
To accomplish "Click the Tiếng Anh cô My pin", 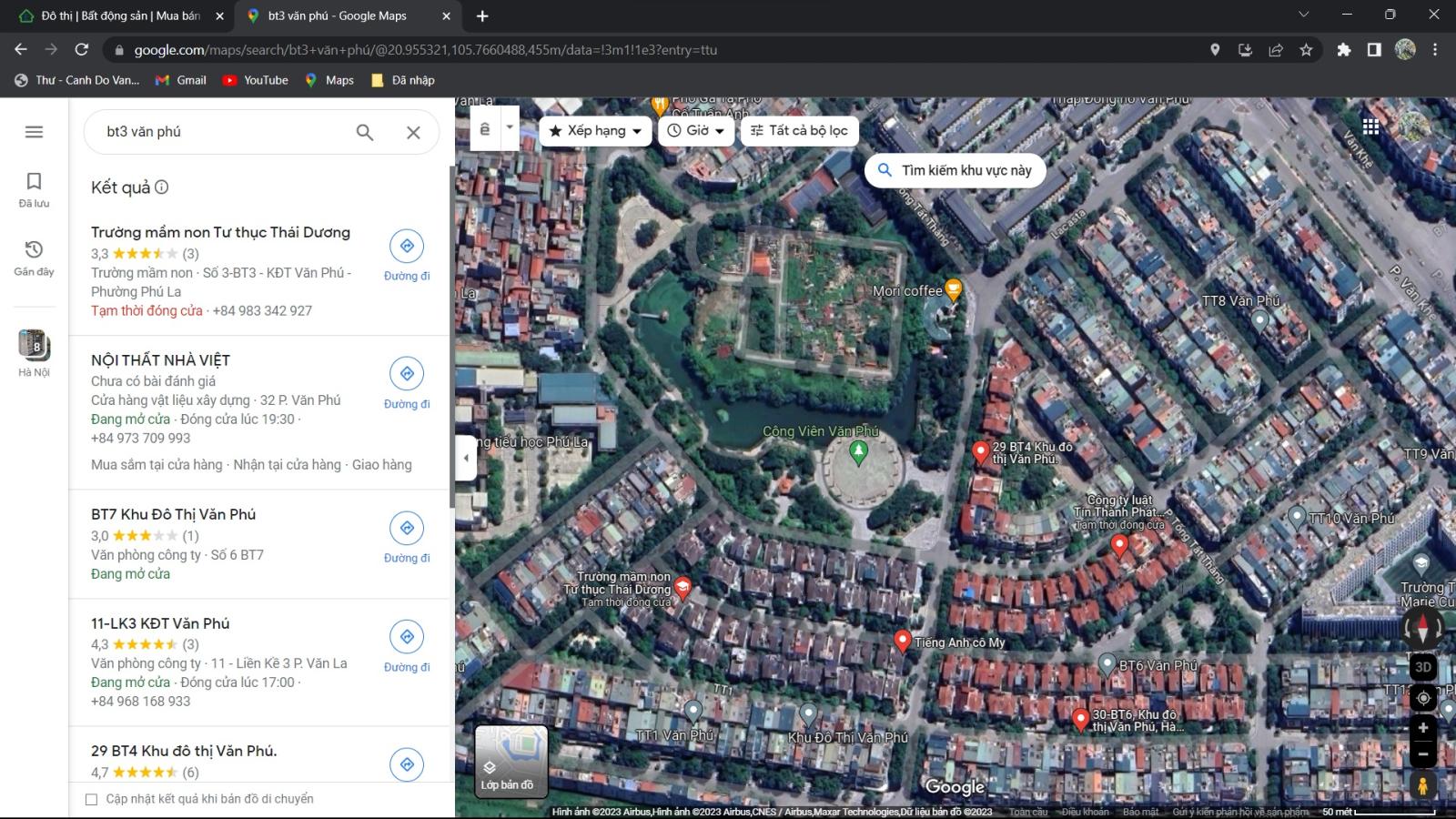I will click(902, 641).
